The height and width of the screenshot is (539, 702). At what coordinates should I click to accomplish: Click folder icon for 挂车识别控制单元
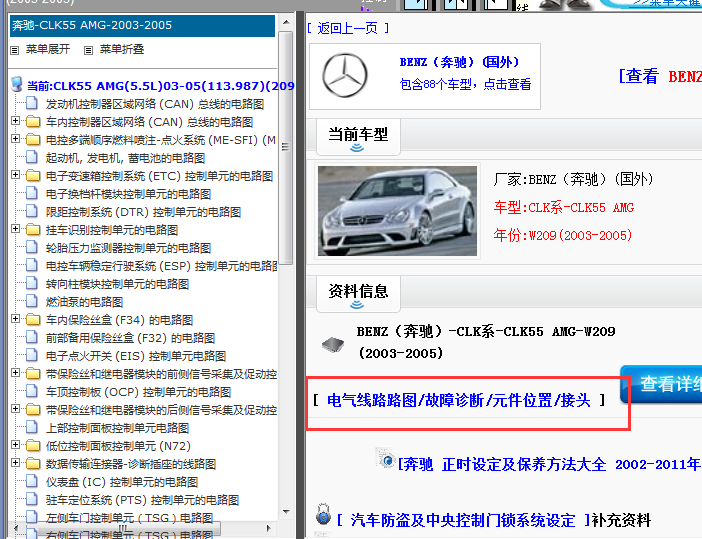33,230
